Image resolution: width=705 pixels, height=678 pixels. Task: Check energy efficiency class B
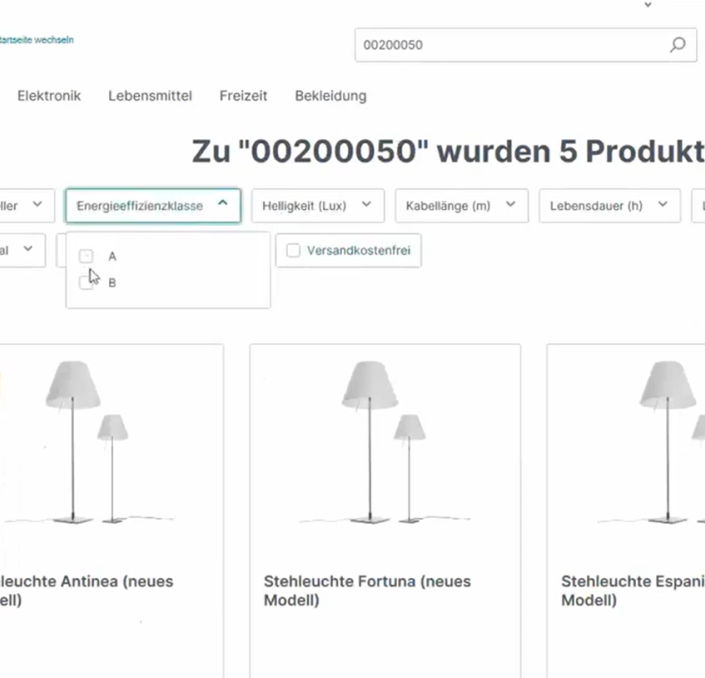tap(87, 283)
